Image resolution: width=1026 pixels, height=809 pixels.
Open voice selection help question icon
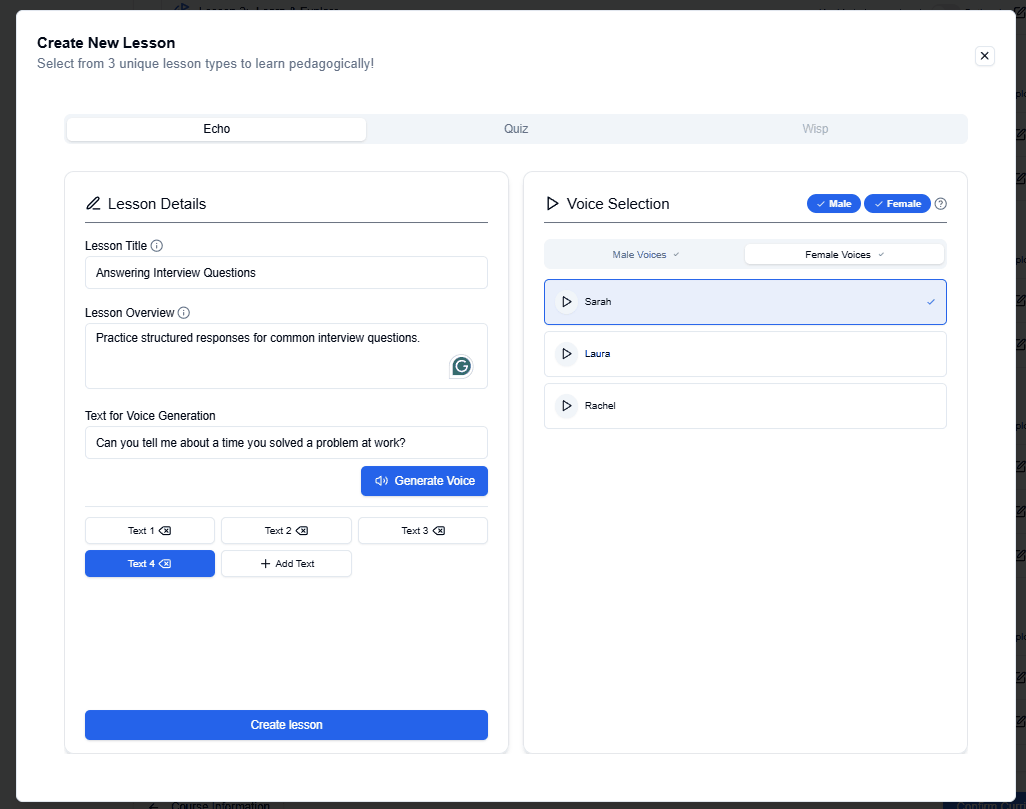pyautogui.click(x=940, y=204)
